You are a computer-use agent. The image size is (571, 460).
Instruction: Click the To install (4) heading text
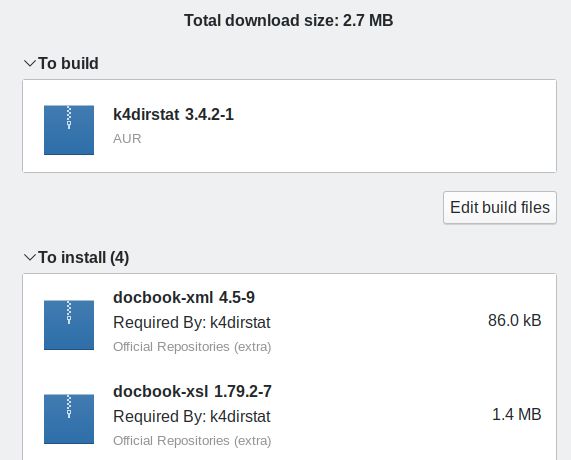click(x=83, y=257)
